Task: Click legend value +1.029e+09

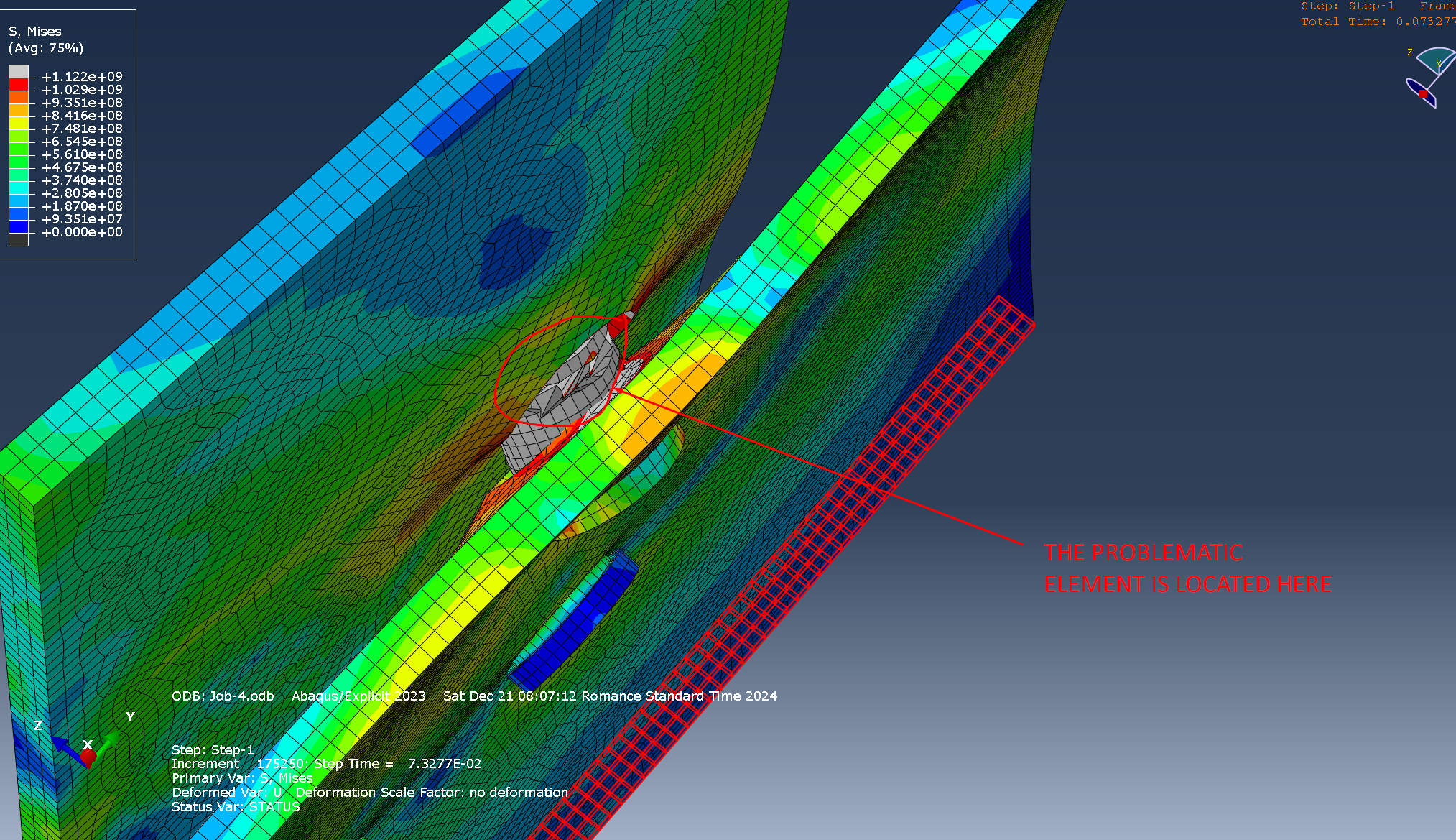Action: 82,90
